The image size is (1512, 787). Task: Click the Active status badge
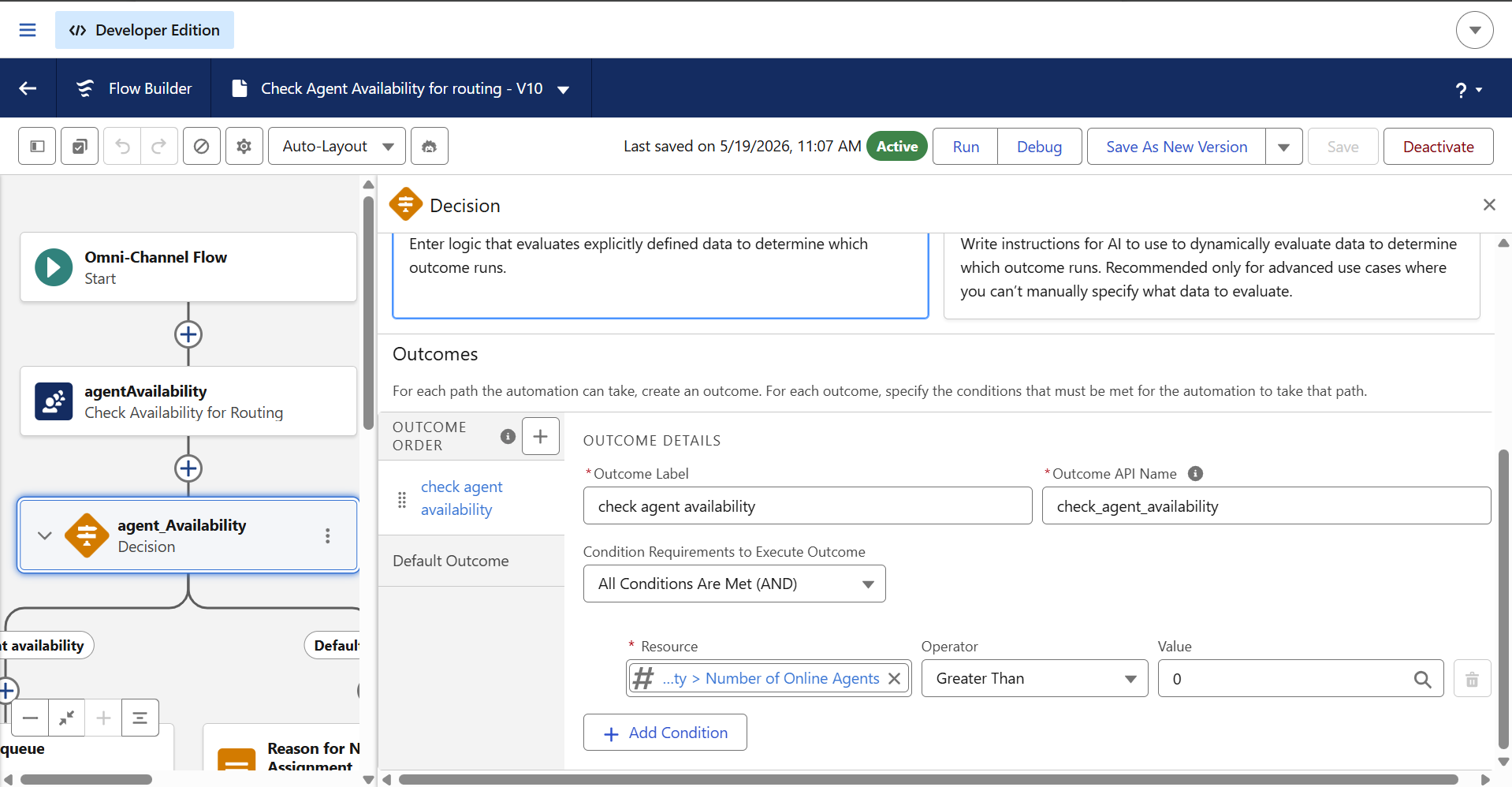tap(897, 146)
